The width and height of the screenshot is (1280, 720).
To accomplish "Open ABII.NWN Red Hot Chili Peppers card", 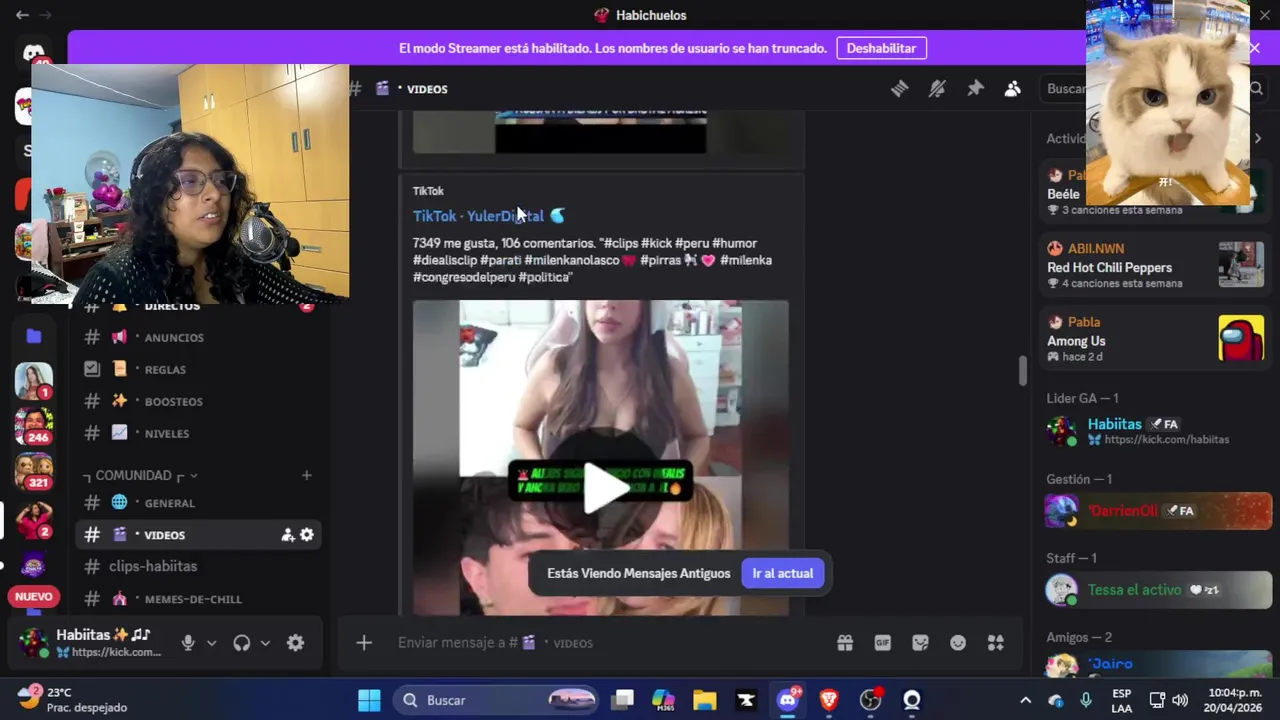I will [1155, 265].
